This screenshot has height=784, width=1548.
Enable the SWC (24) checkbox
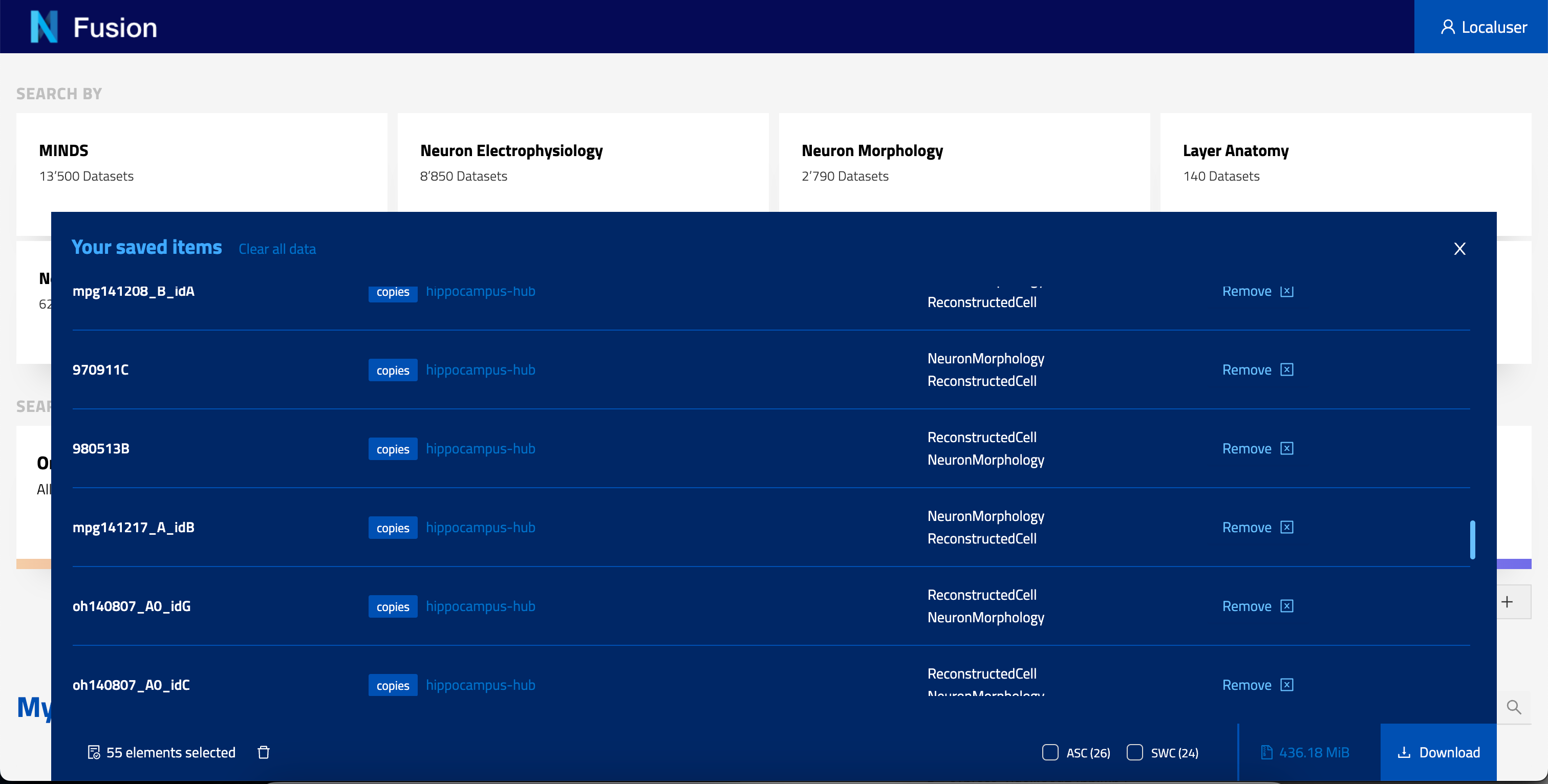(1134, 752)
